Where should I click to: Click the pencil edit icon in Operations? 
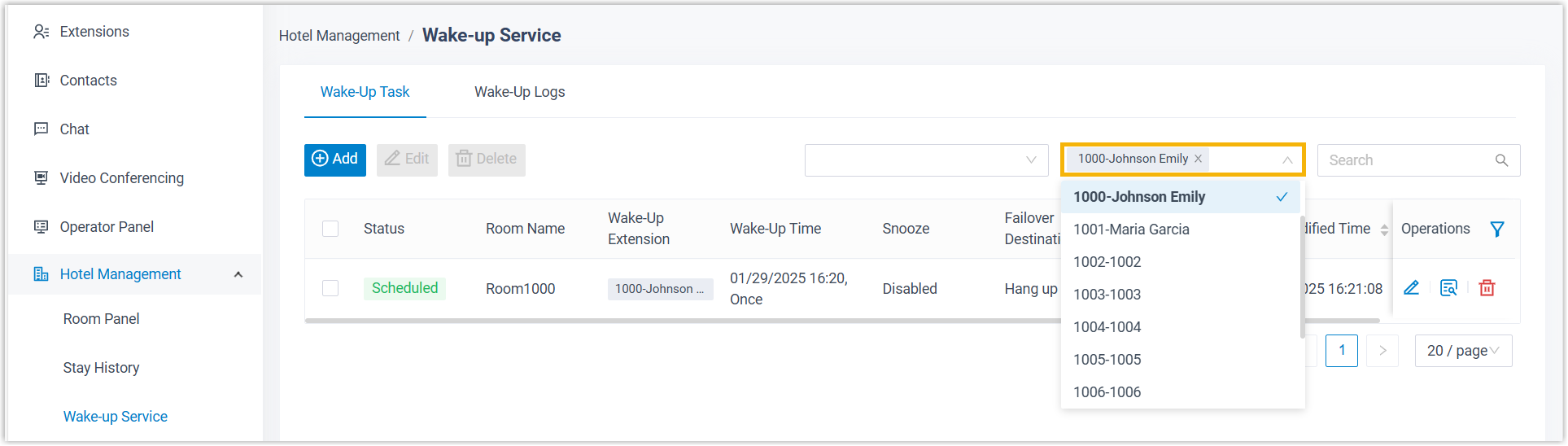point(1411,288)
